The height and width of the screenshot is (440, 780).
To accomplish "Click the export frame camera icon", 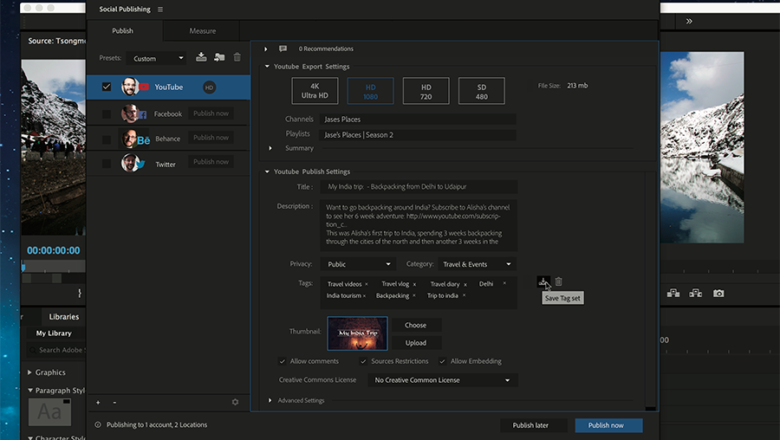I will coord(718,293).
